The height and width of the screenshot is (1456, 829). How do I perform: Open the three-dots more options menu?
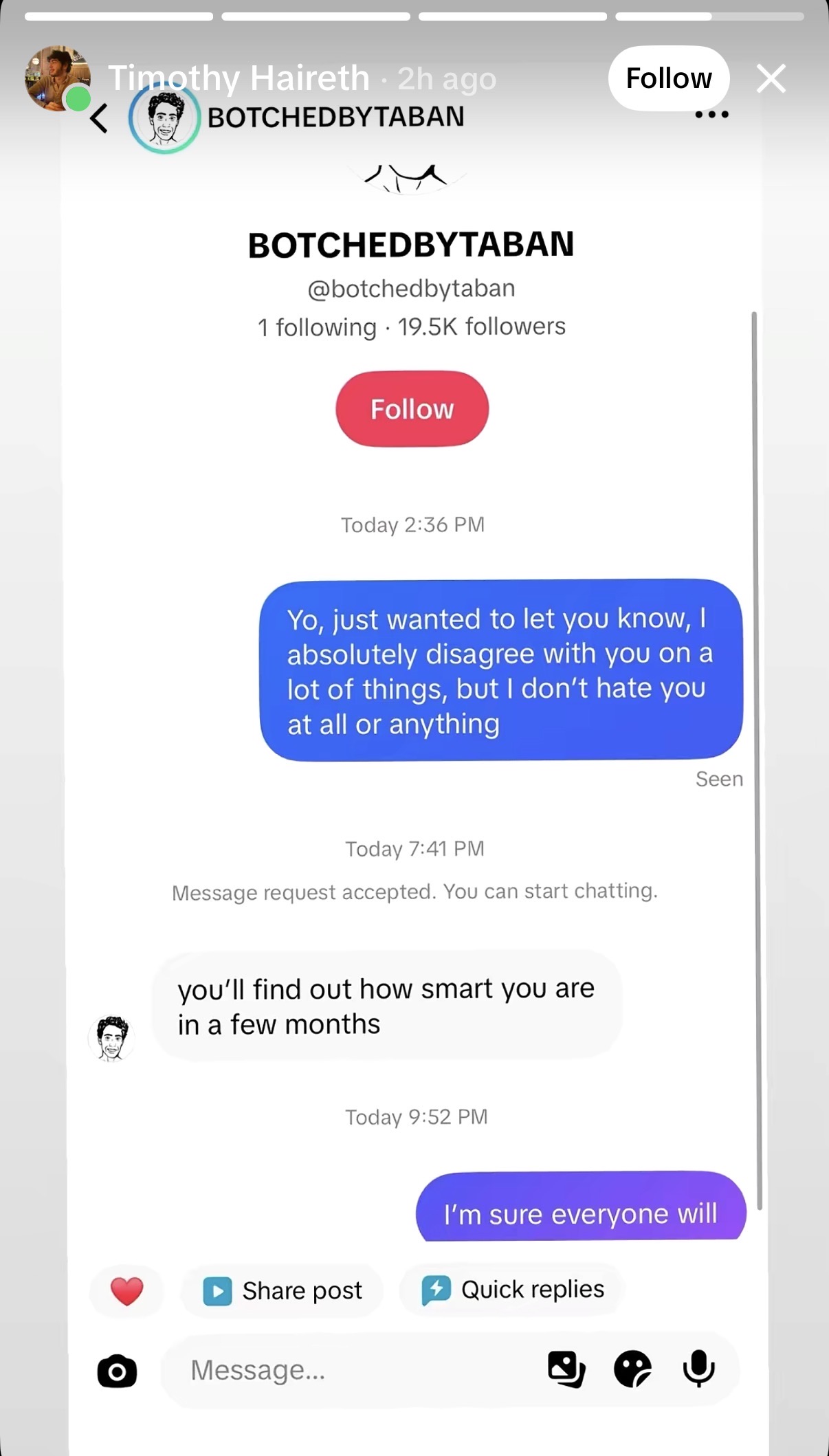[x=711, y=115]
